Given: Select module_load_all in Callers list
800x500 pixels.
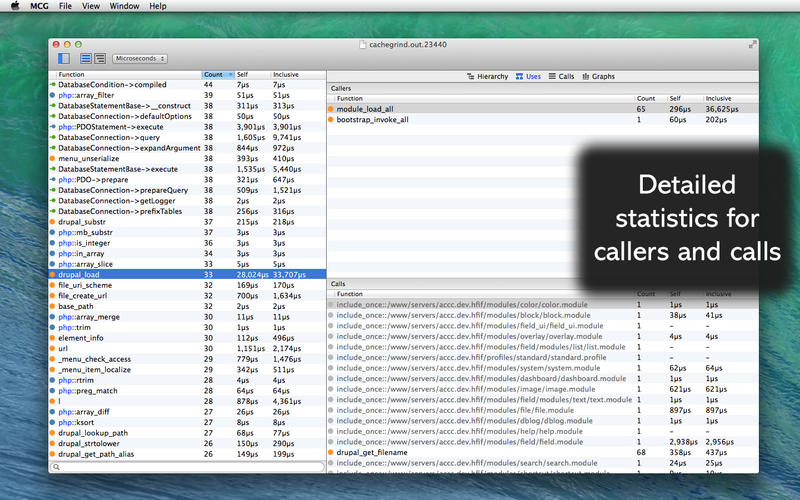Looking at the screenshot, I should click(x=543, y=109).
